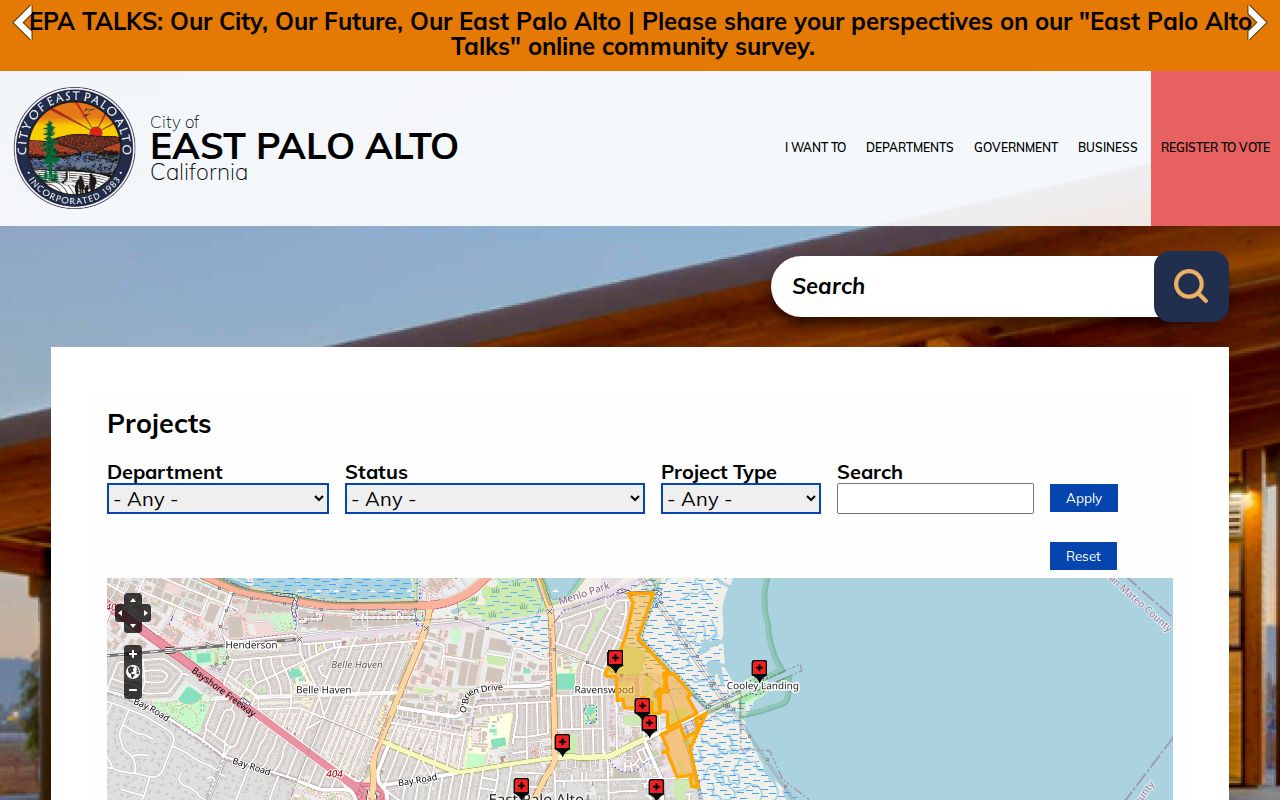Viewport: 1280px width, 800px height.
Task: Pan the map left with the arrow control
Action: [120, 613]
